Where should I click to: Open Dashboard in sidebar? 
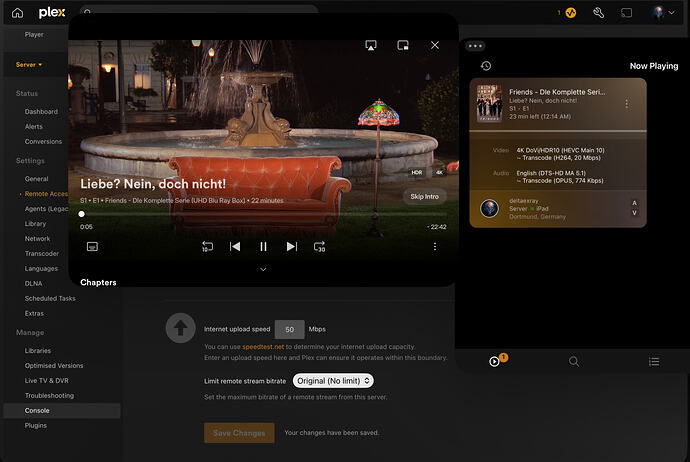point(41,112)
